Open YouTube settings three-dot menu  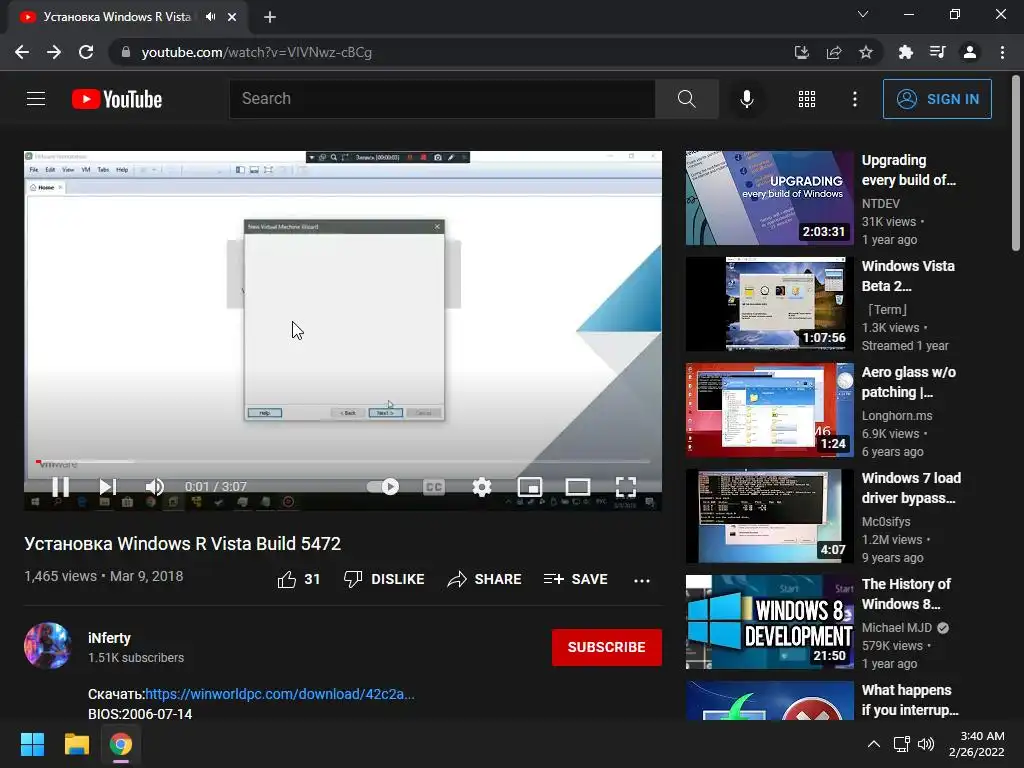(855, 99)
